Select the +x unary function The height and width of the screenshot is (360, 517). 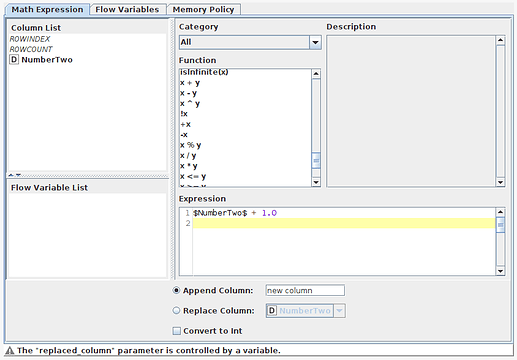[x=185, y=124]
